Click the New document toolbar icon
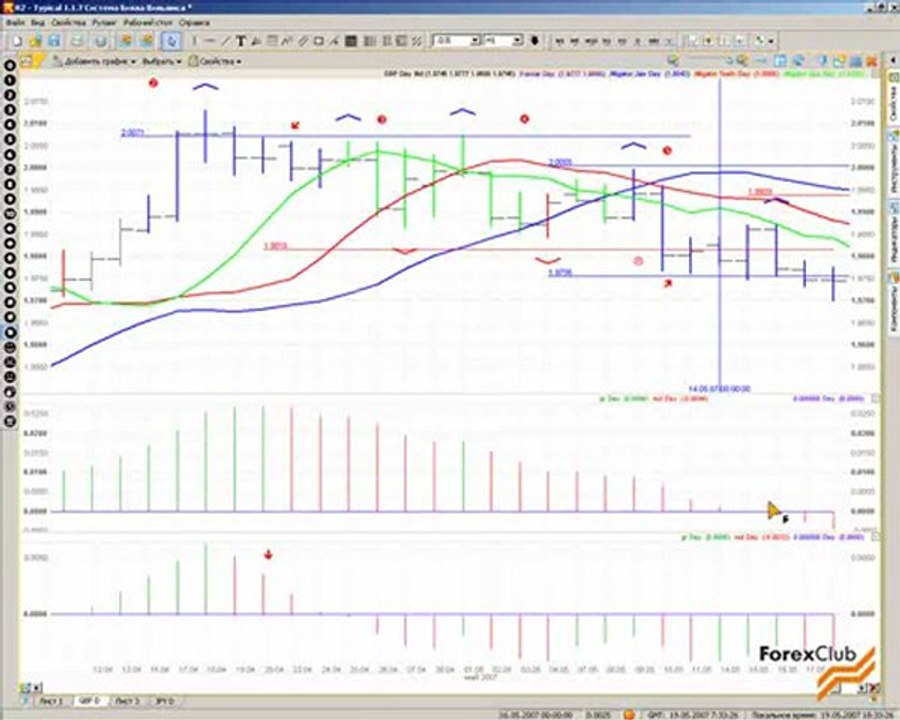This screenshot has height=720, width=900. [x=17, y=41]
